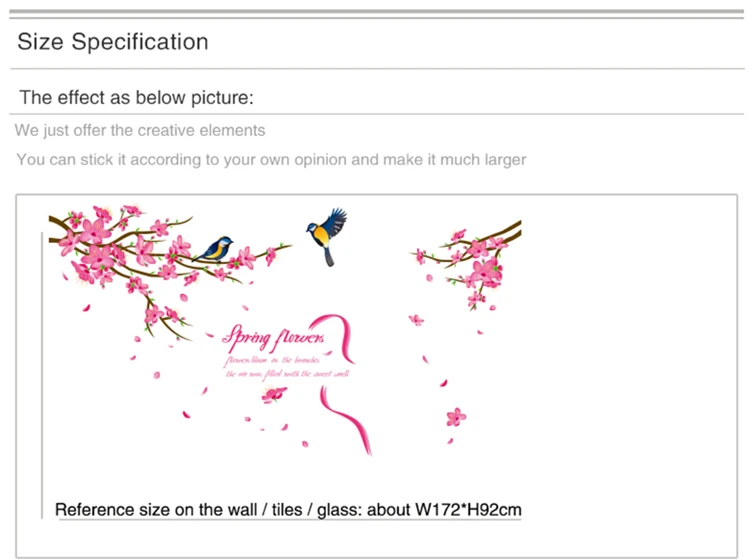Click the 'You can stick it' description line
Image resolution: width=752 pixels, height=560 pixels.
click(x=271, y=159)
